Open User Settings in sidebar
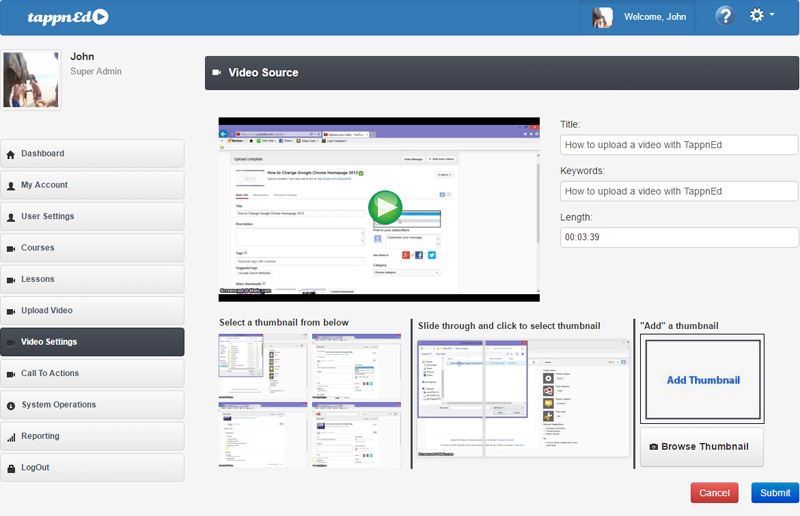Image resolution: width=800 pixels, height=516 pixels. (x=92, y=217)
